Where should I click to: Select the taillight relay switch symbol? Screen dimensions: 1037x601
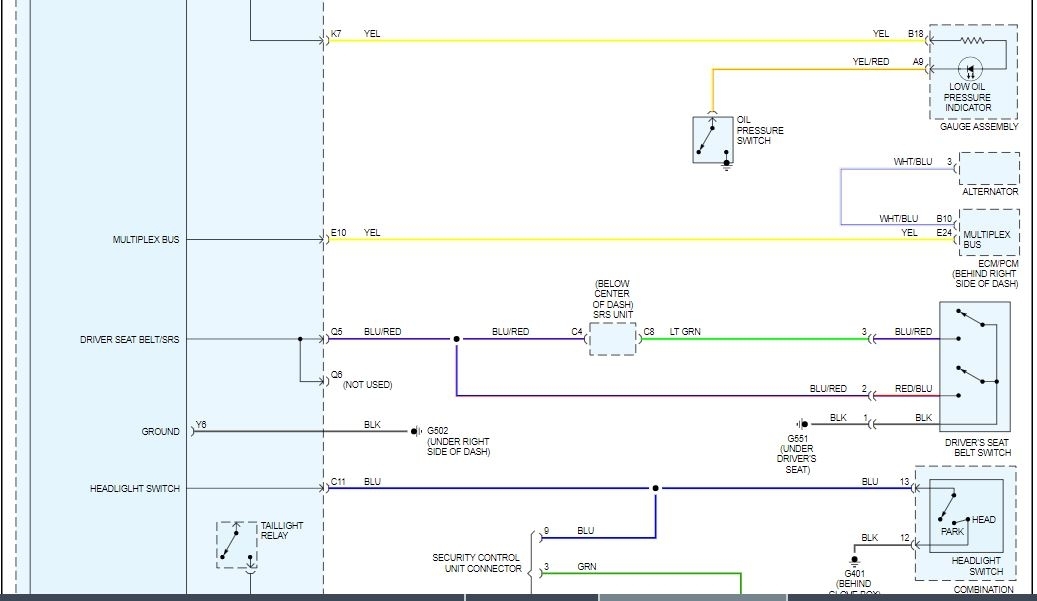tap(237, 545)
